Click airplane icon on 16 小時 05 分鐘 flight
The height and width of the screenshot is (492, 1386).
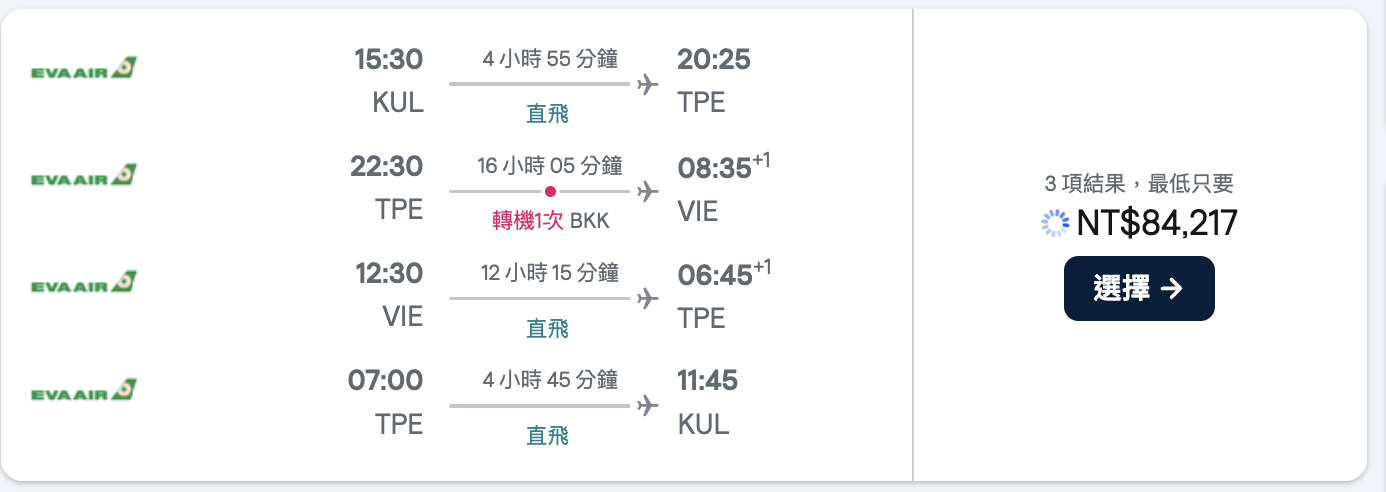[x=648, y=191]
